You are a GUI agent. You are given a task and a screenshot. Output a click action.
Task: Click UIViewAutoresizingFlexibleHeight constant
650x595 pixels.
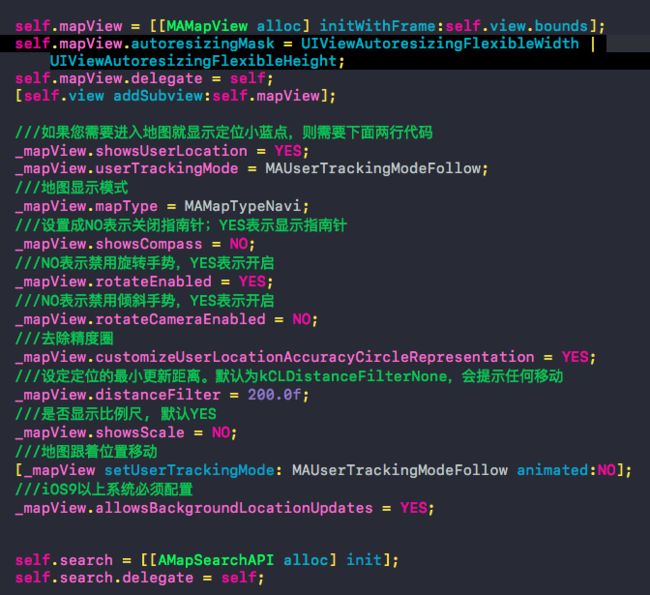(193, 61)
